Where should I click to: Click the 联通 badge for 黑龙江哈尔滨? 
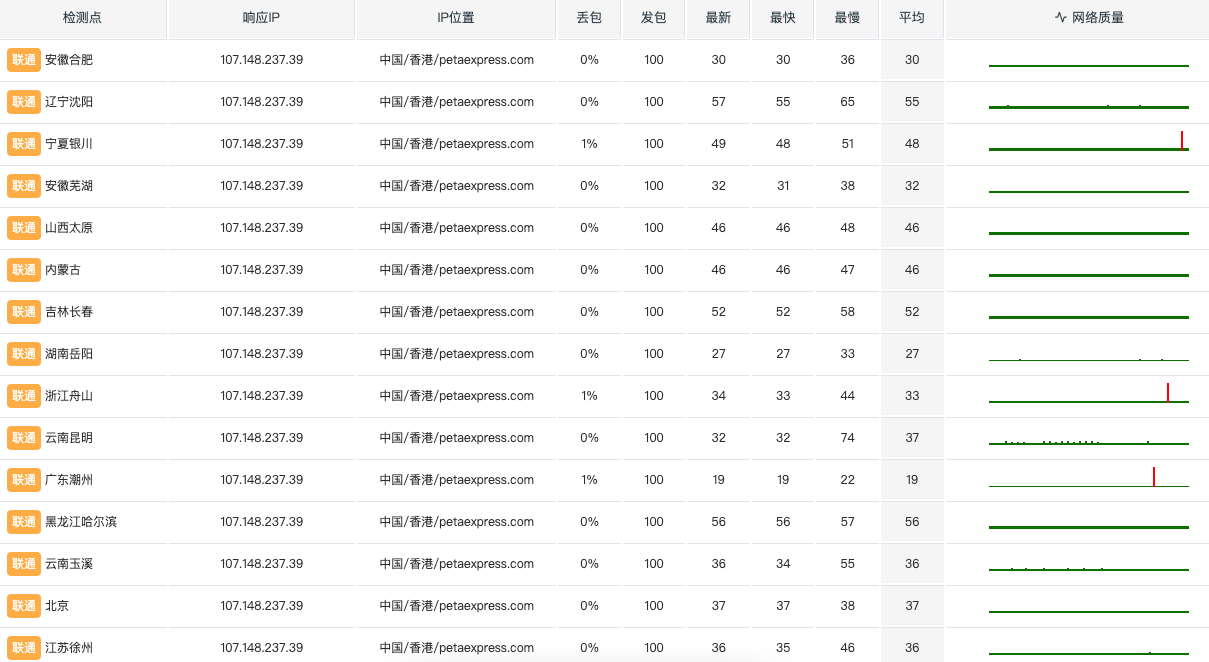pyautogui.click(x=24, y=522)
